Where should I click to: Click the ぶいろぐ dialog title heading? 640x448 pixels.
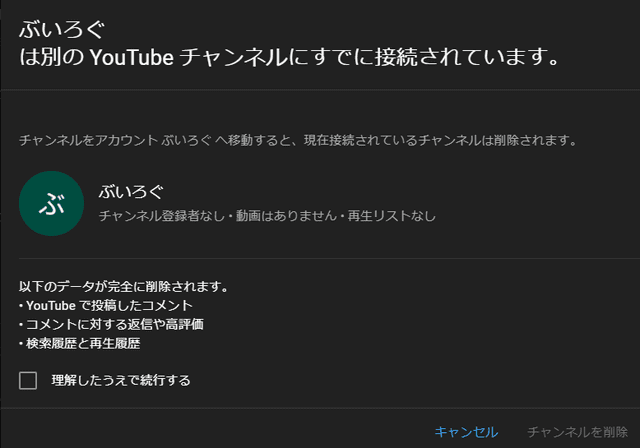pyautogui.click(x=62, y=30)
